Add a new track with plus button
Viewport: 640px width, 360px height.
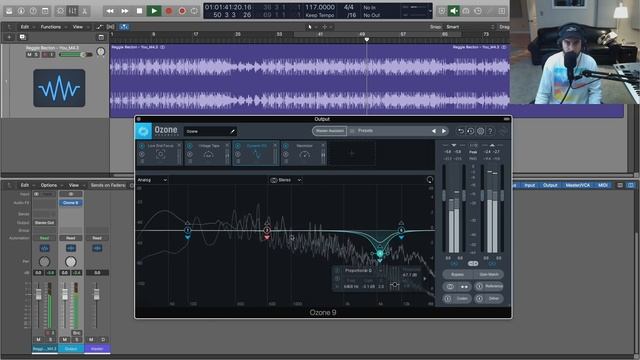pyautogui.click(x=9, y=37)
